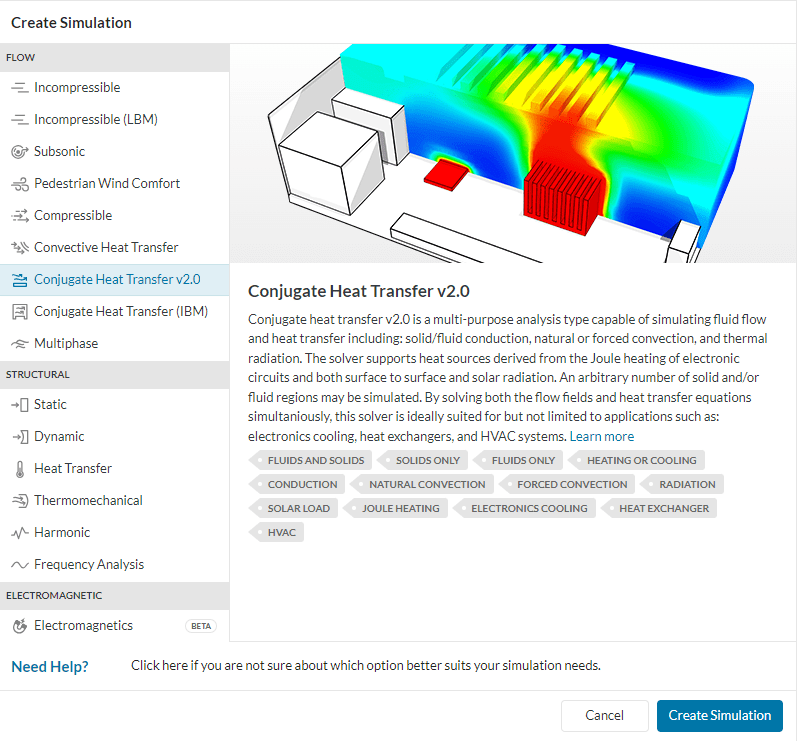The width and height of the screenshot is (797, 741).
Task: Click the Electromagnetics icon
Action: pos(19,626)
